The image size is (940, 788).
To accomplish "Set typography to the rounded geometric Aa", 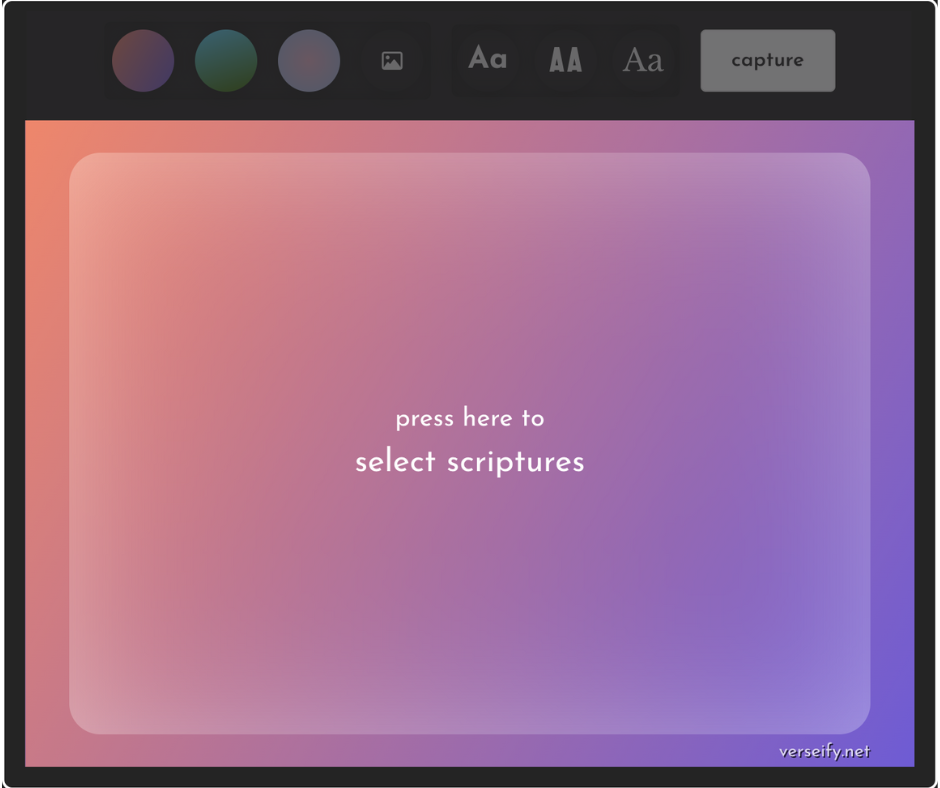I will pyautogui.click(x=487, y=60).
